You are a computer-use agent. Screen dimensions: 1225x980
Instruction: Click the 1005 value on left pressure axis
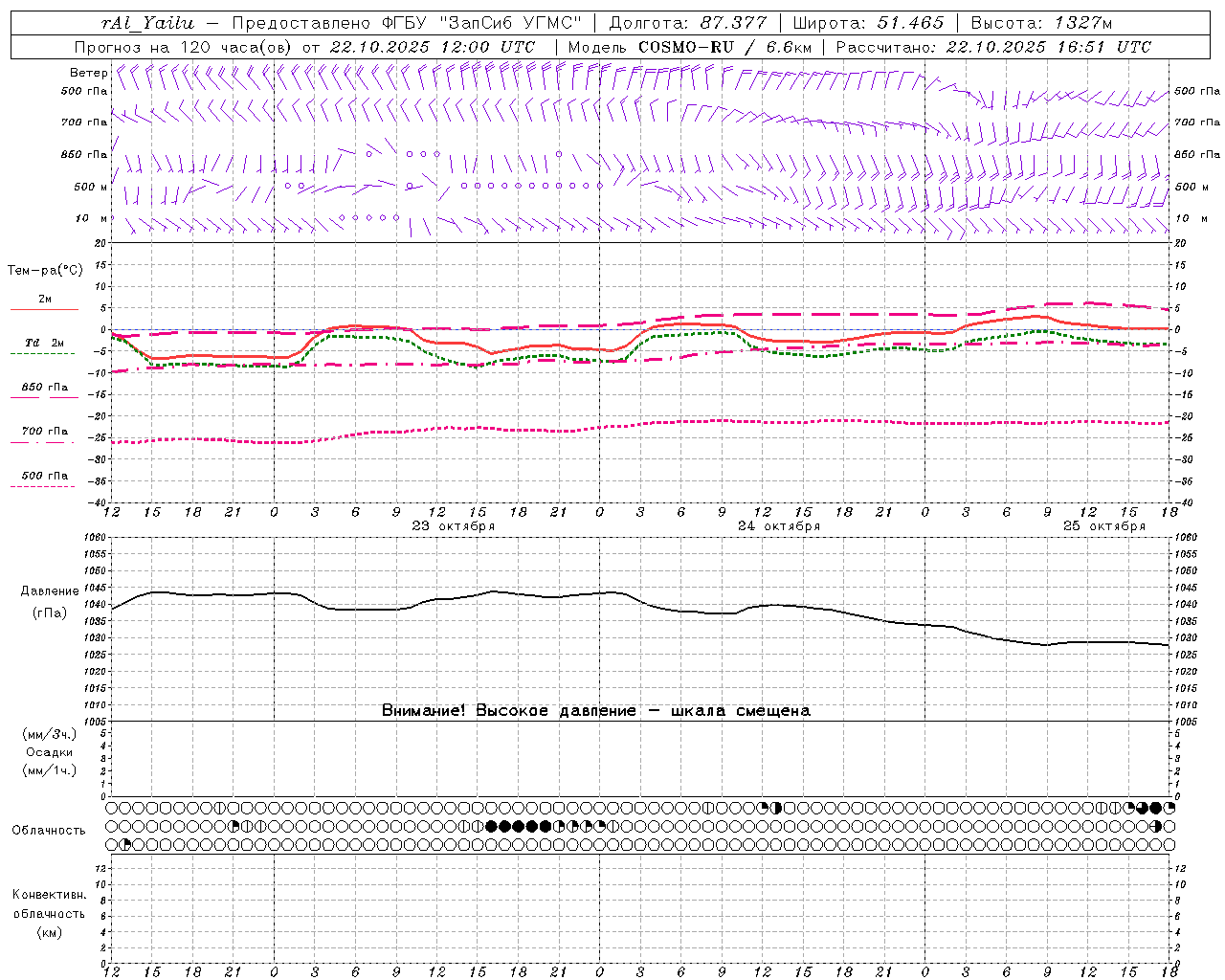click(x=96, y=722)
